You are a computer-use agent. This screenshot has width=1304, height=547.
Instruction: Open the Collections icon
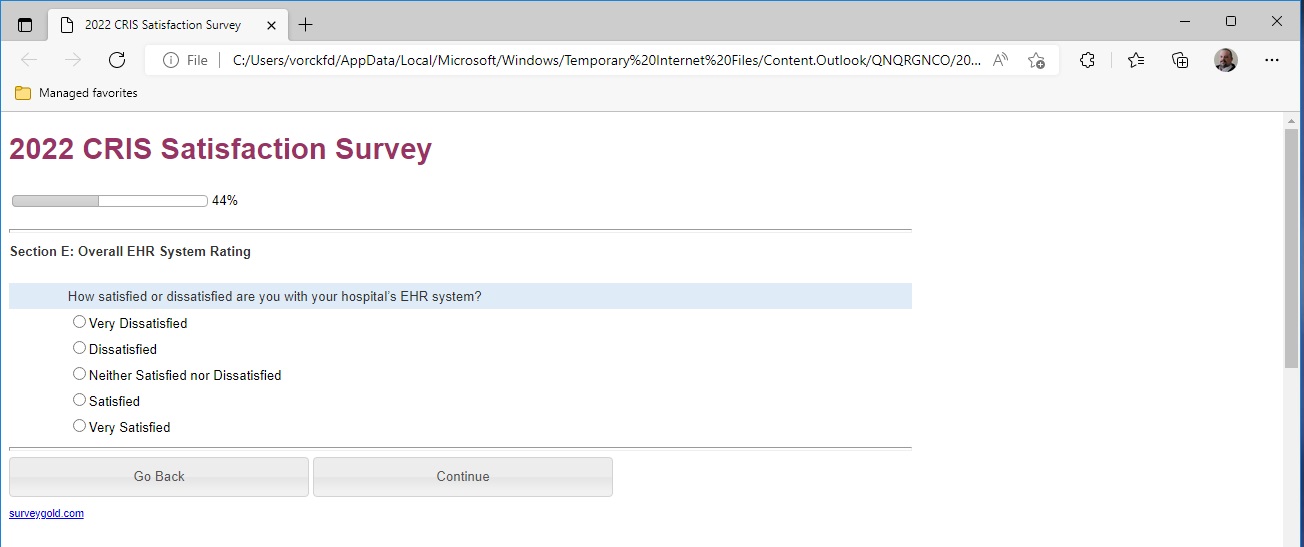click(x=1180, y=60)
